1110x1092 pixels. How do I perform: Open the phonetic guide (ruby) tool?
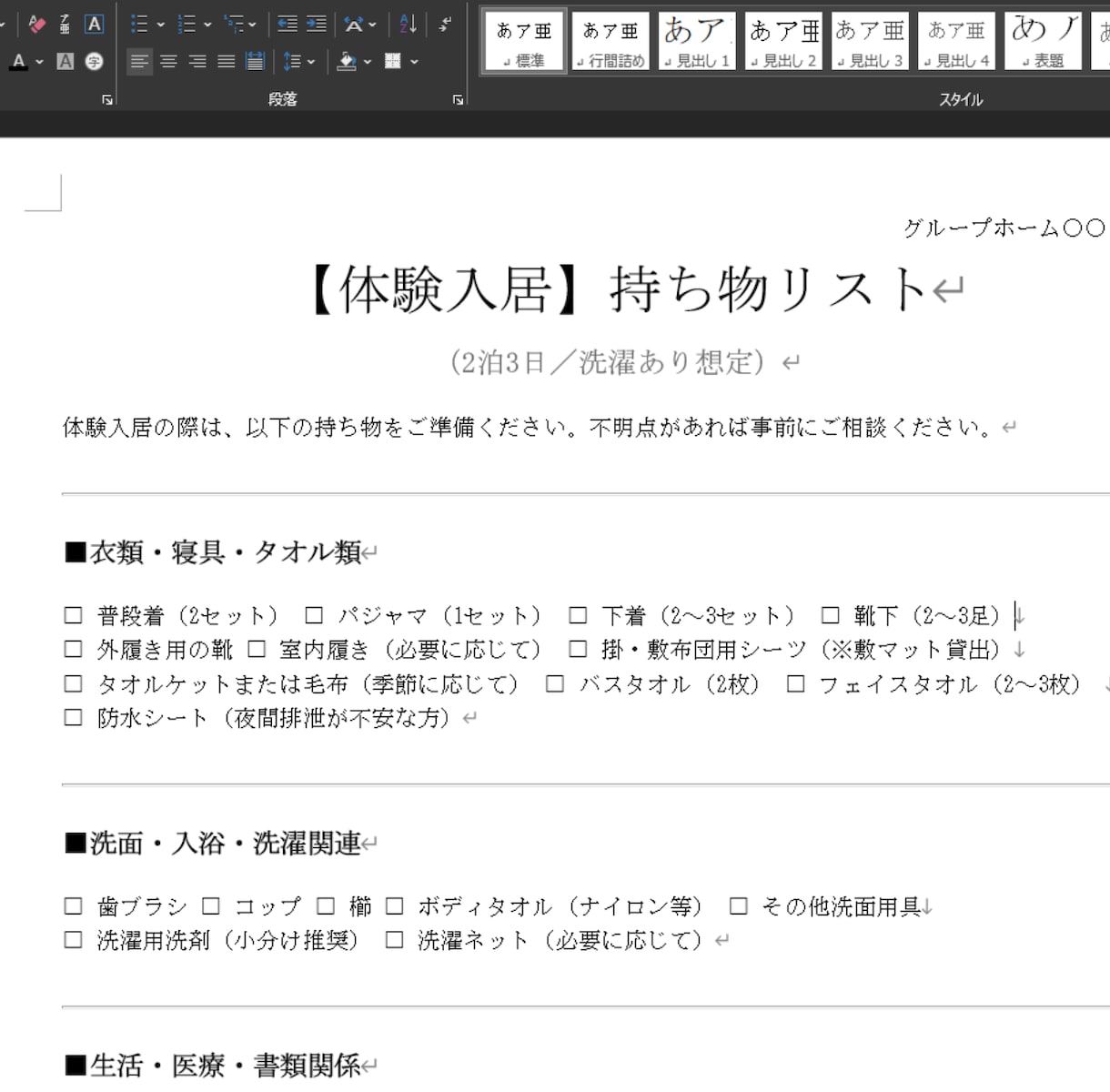(65, 25)
